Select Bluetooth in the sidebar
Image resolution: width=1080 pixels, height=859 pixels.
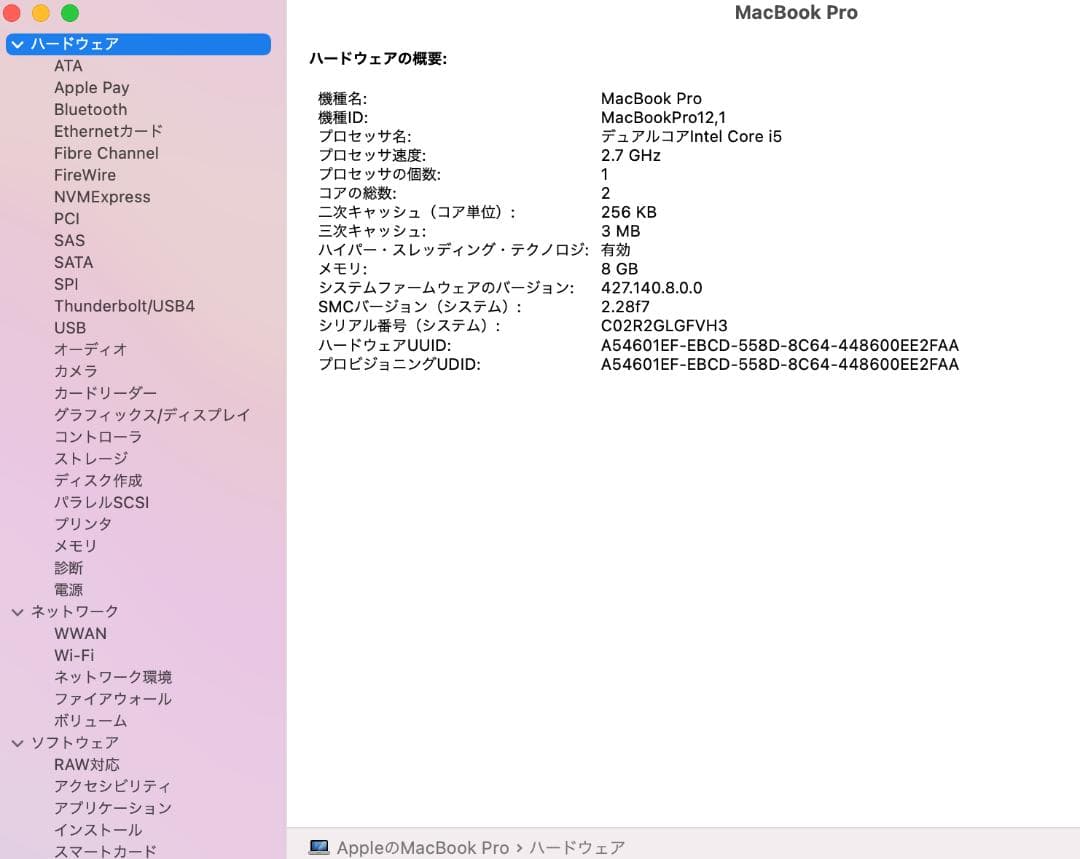(90, 109)
